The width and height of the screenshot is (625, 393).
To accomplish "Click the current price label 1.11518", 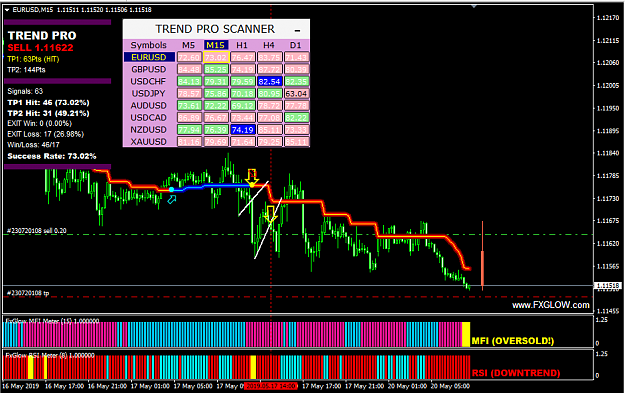I will pyautogui.click(x=607, y=285).
